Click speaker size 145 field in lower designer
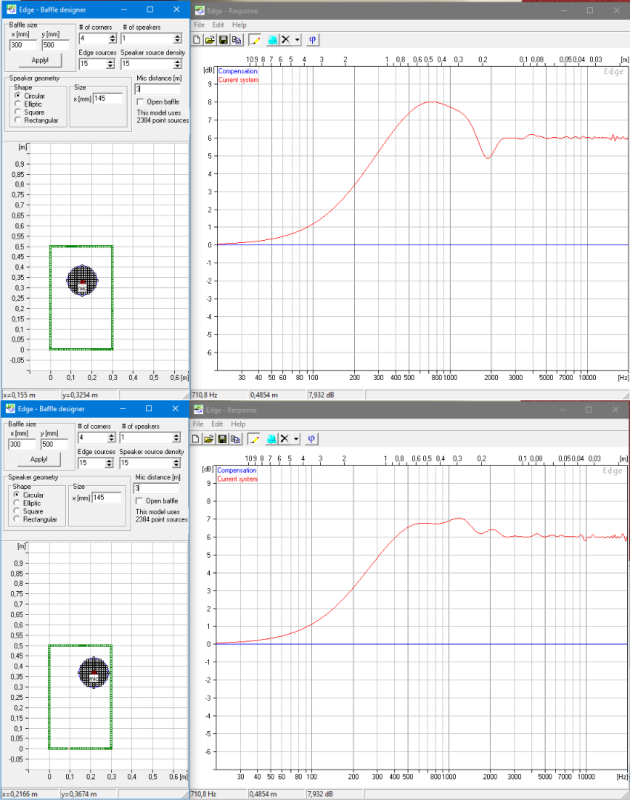 [x=107, y=497]
